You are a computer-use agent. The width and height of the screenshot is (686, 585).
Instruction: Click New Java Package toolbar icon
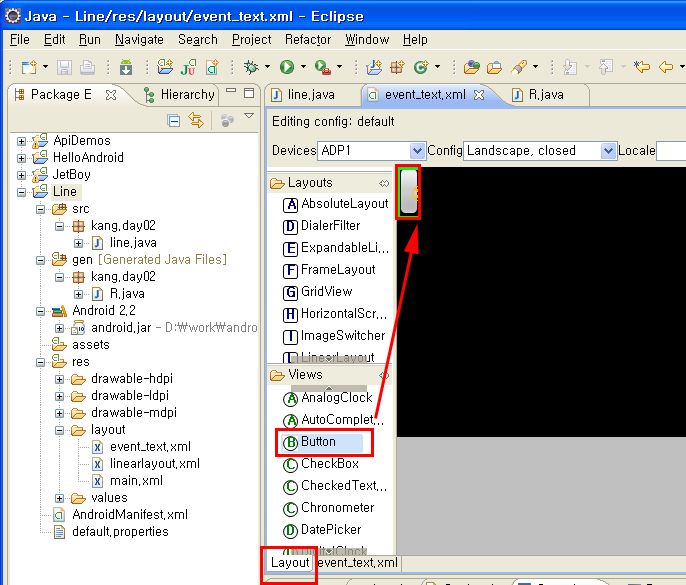(397, 67)
